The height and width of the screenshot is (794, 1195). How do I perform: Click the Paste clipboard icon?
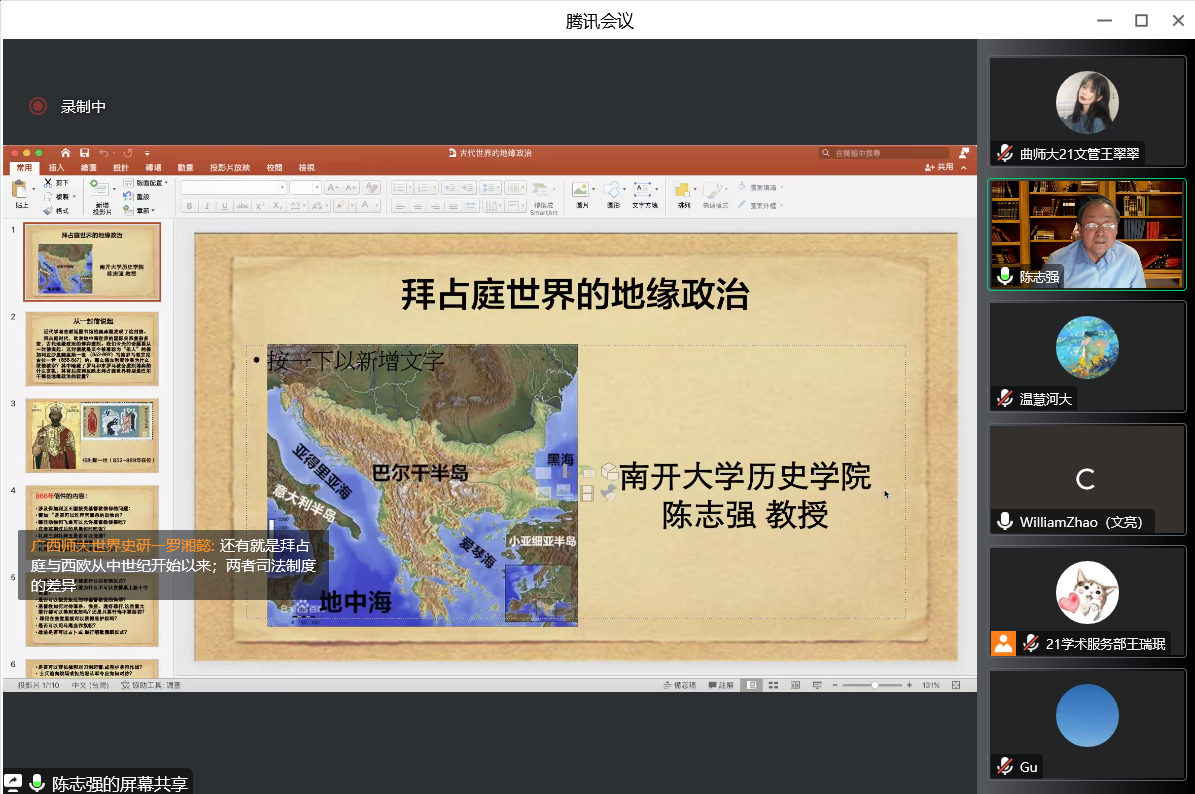pos(19,189)
